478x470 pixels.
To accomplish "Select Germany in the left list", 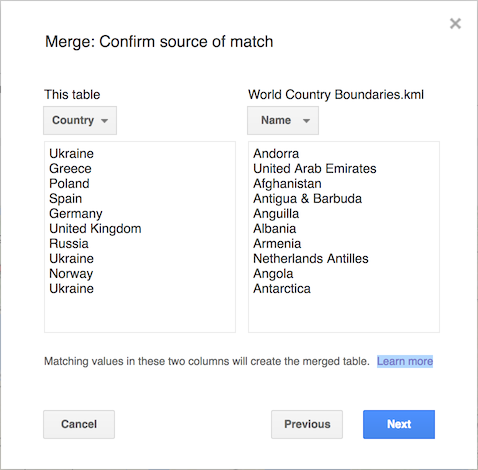I will click(76, 214).
